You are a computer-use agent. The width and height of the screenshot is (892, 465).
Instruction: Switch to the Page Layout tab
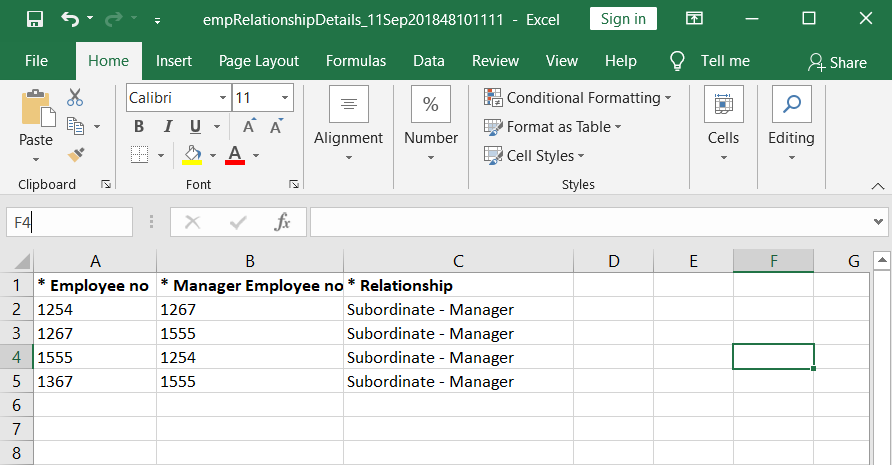tap(259, 61)
